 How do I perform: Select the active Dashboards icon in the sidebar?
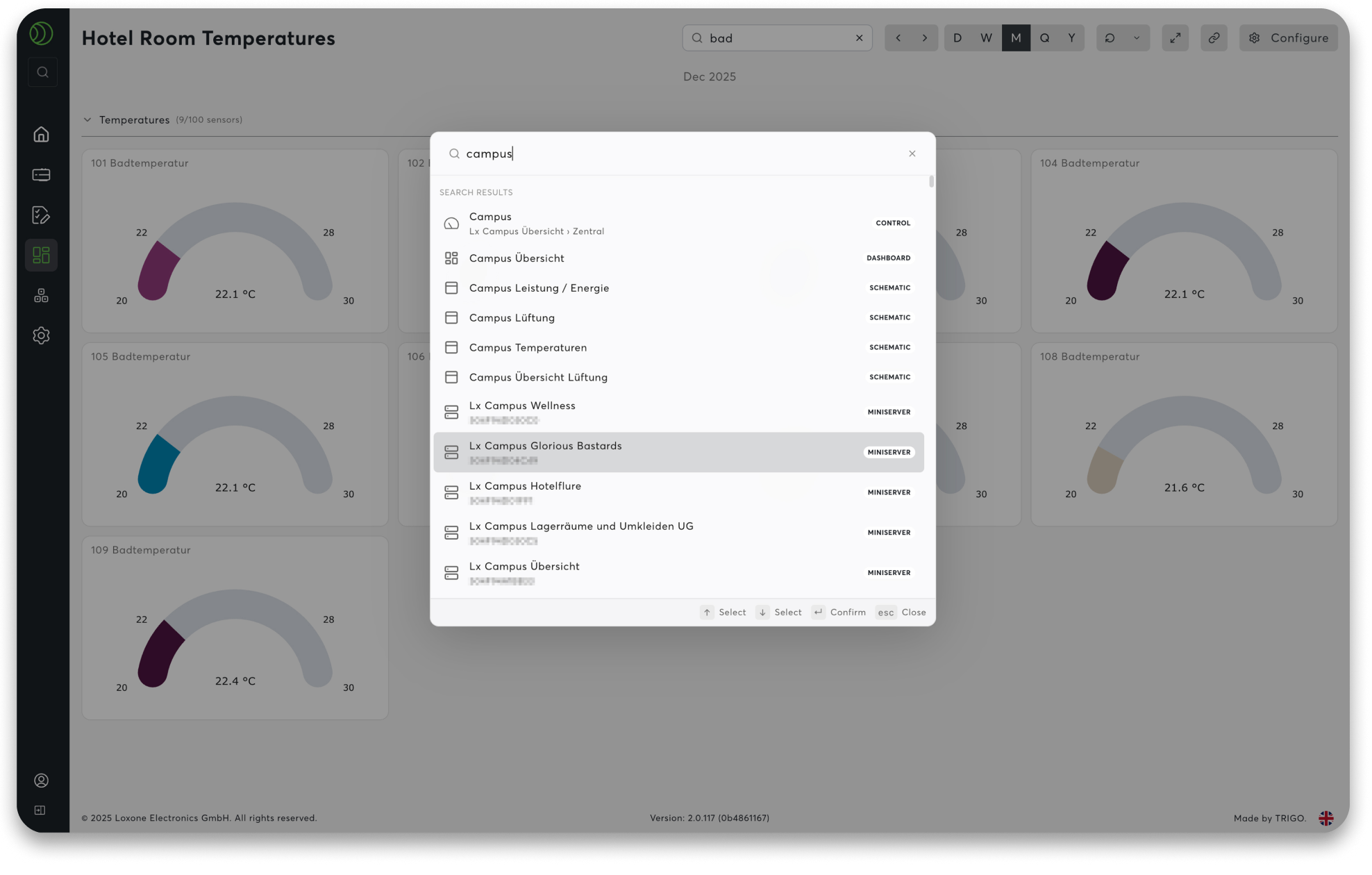pyautogui.click(x=42, y=255)
